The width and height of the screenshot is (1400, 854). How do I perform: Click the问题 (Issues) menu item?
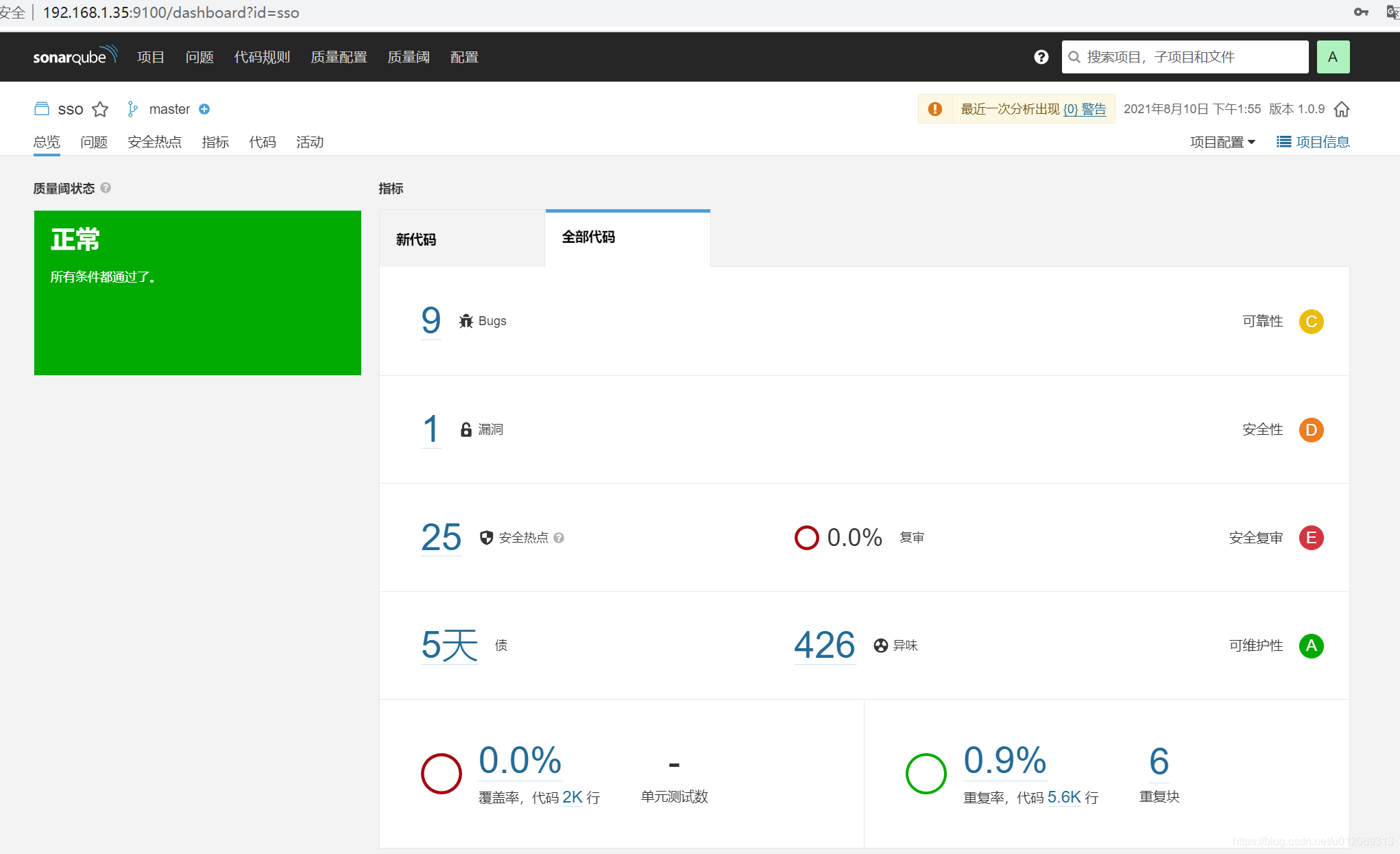[x=199, y=56]
